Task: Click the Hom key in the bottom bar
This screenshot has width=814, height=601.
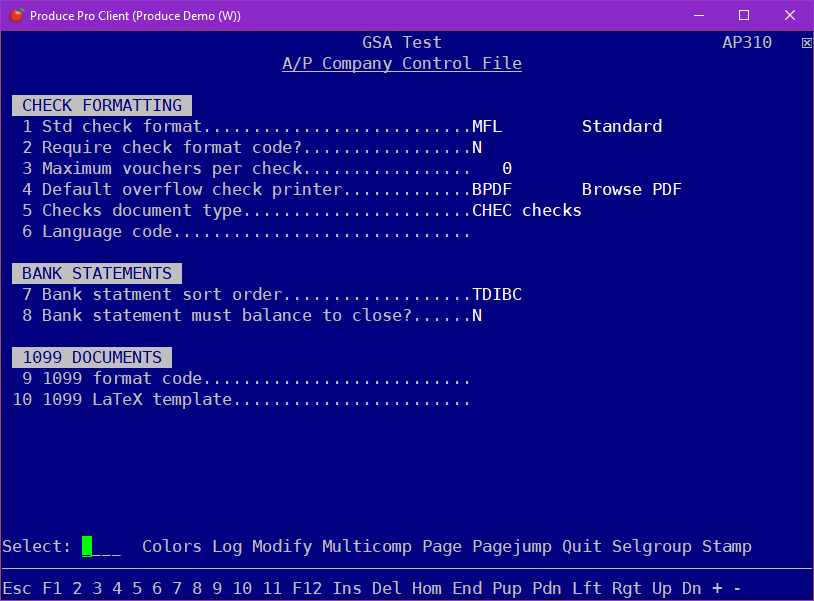Action: point(427,589)
